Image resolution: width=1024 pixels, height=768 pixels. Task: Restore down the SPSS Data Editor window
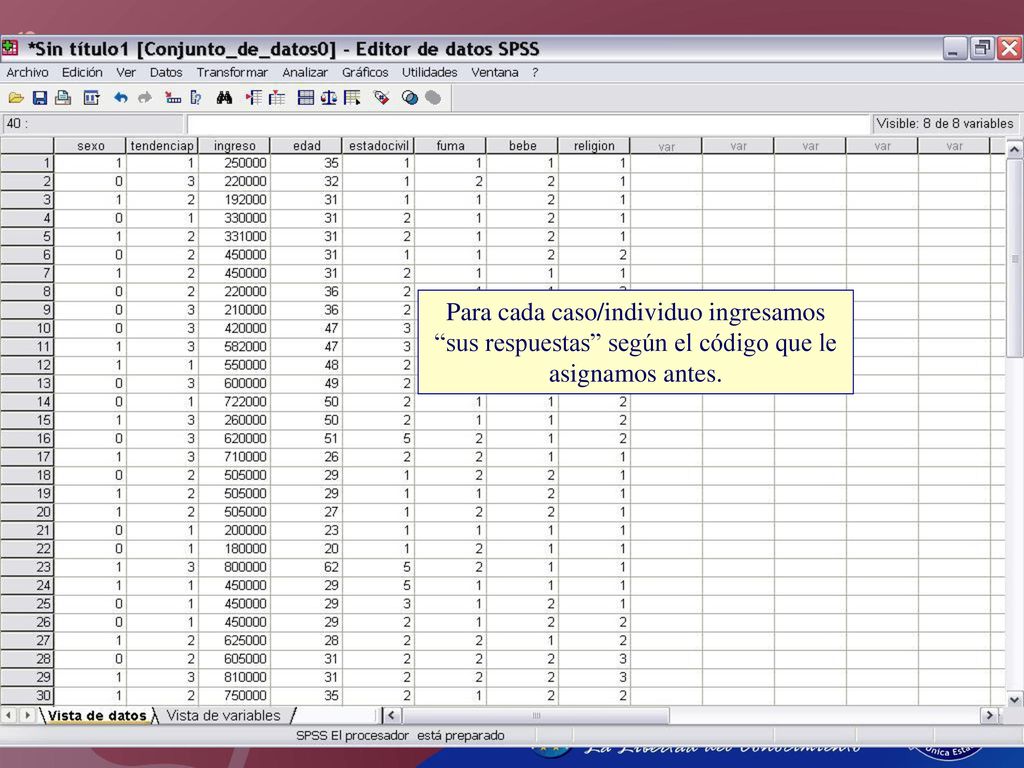(982, 49)
